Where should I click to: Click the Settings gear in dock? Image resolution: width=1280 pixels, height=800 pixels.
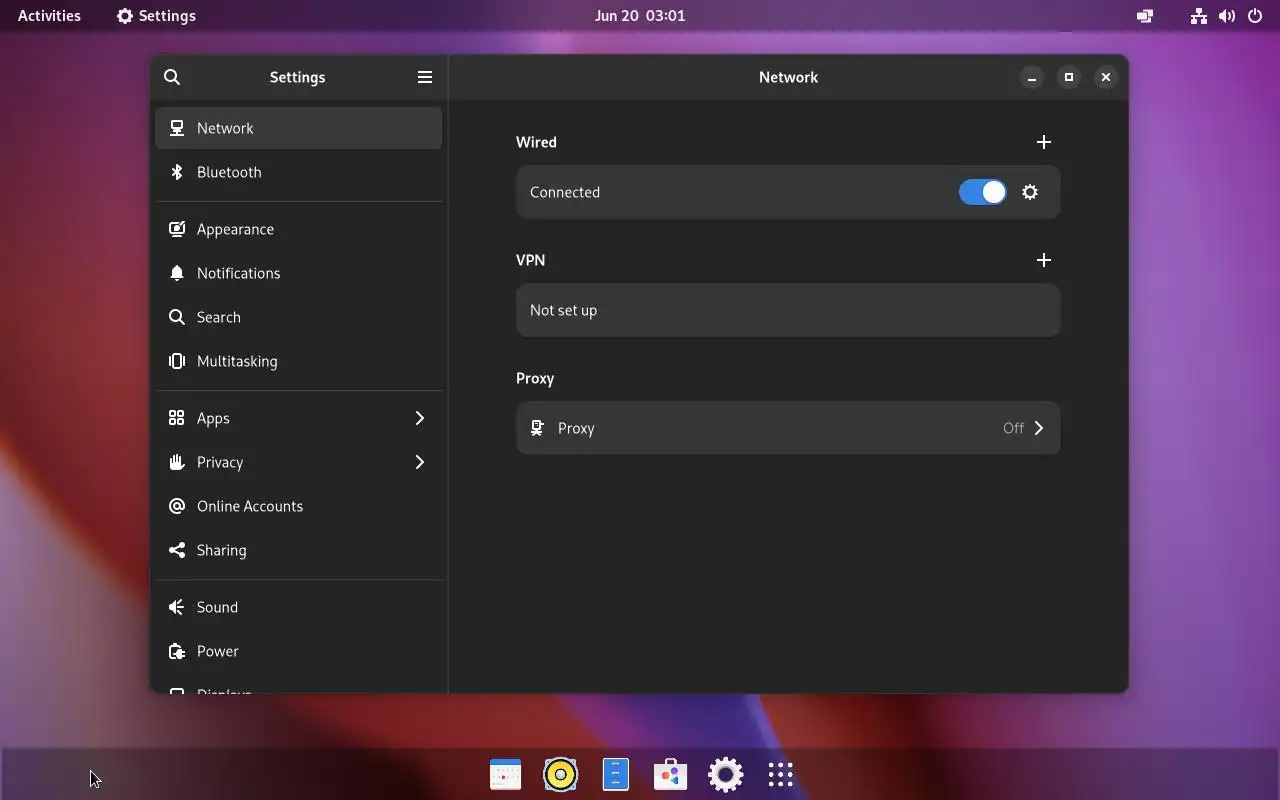click(725, 774)
